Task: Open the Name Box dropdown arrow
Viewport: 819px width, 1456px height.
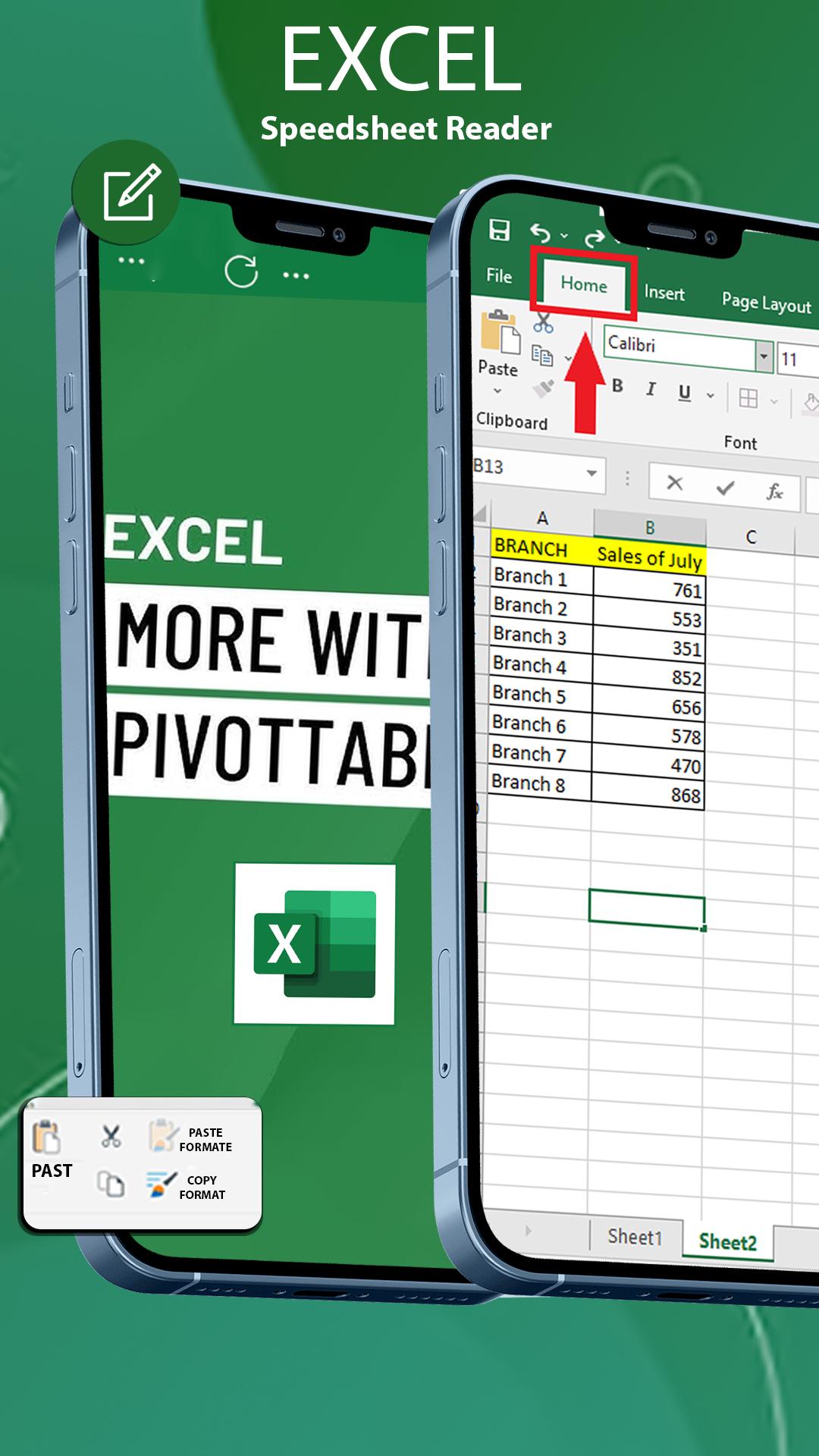Action: tap(591, 473)
